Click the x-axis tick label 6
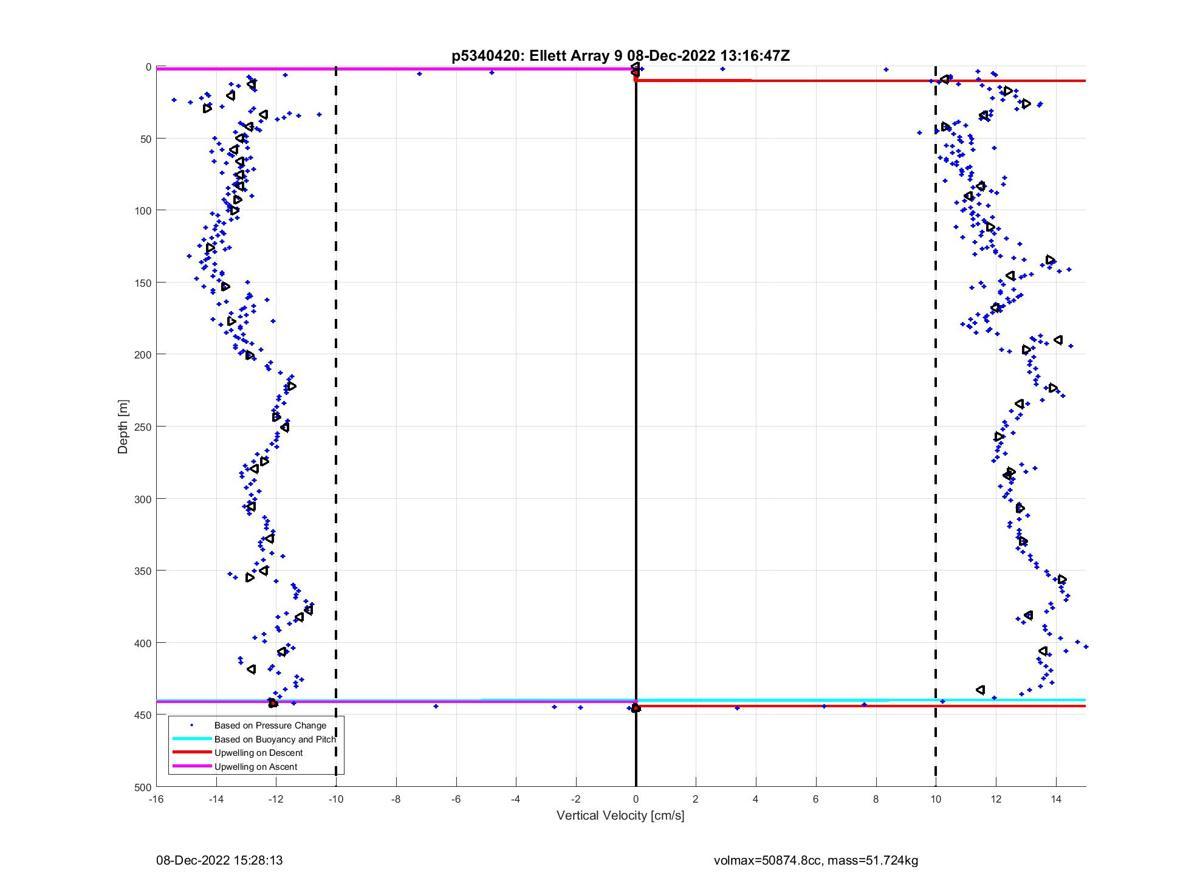 (x=816, y=799)
